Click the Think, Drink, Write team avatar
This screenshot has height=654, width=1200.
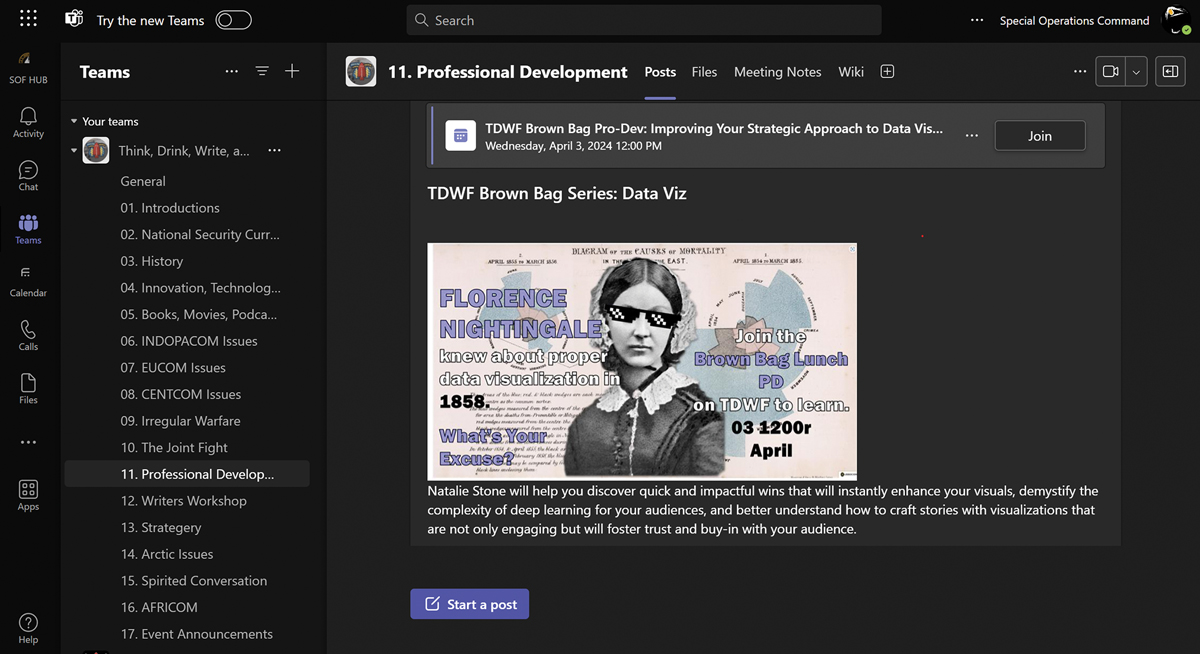[x=96, y=150]
